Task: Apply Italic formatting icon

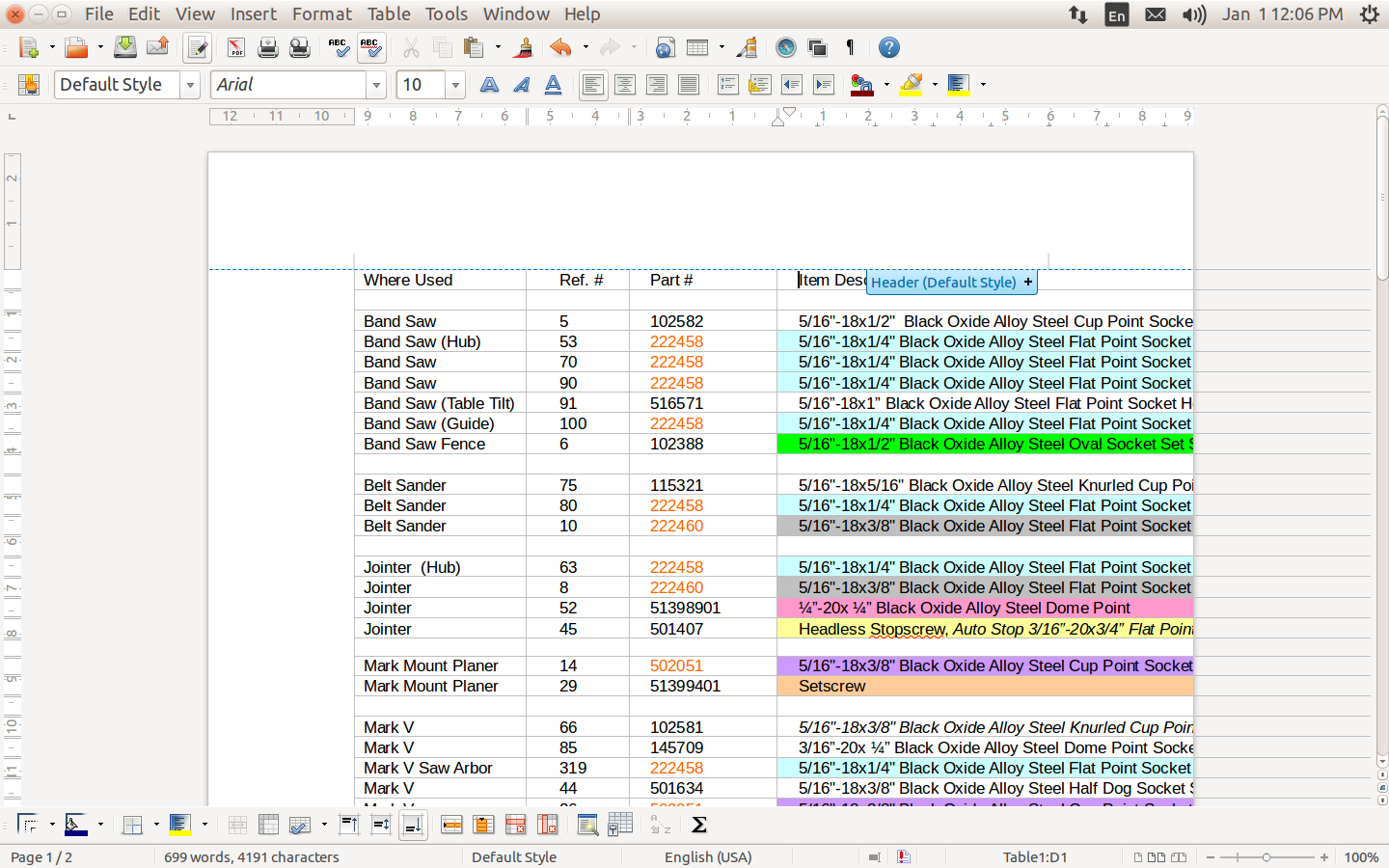Action: (522, 85)
